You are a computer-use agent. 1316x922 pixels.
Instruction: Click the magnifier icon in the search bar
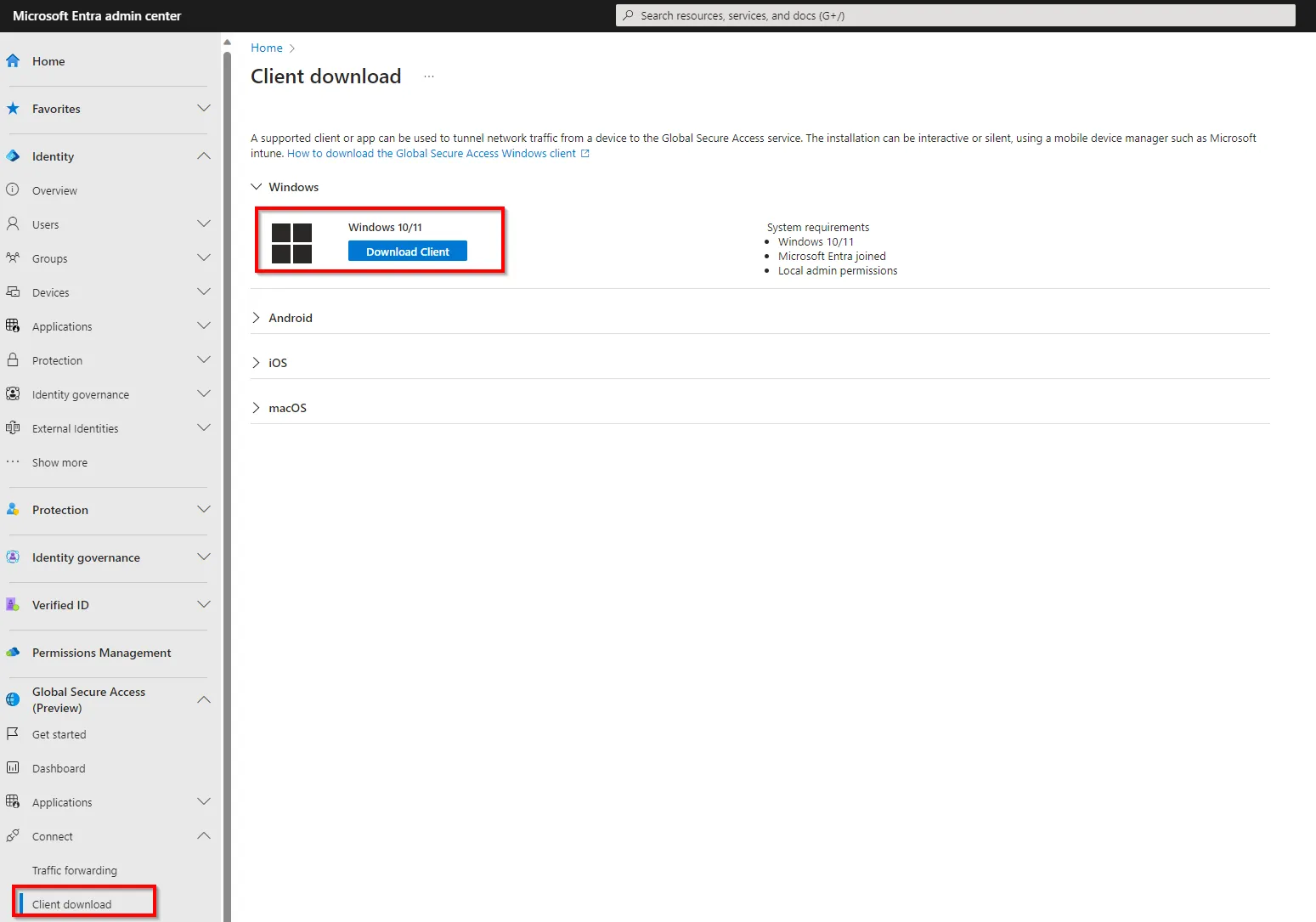[x=628, y=15]
